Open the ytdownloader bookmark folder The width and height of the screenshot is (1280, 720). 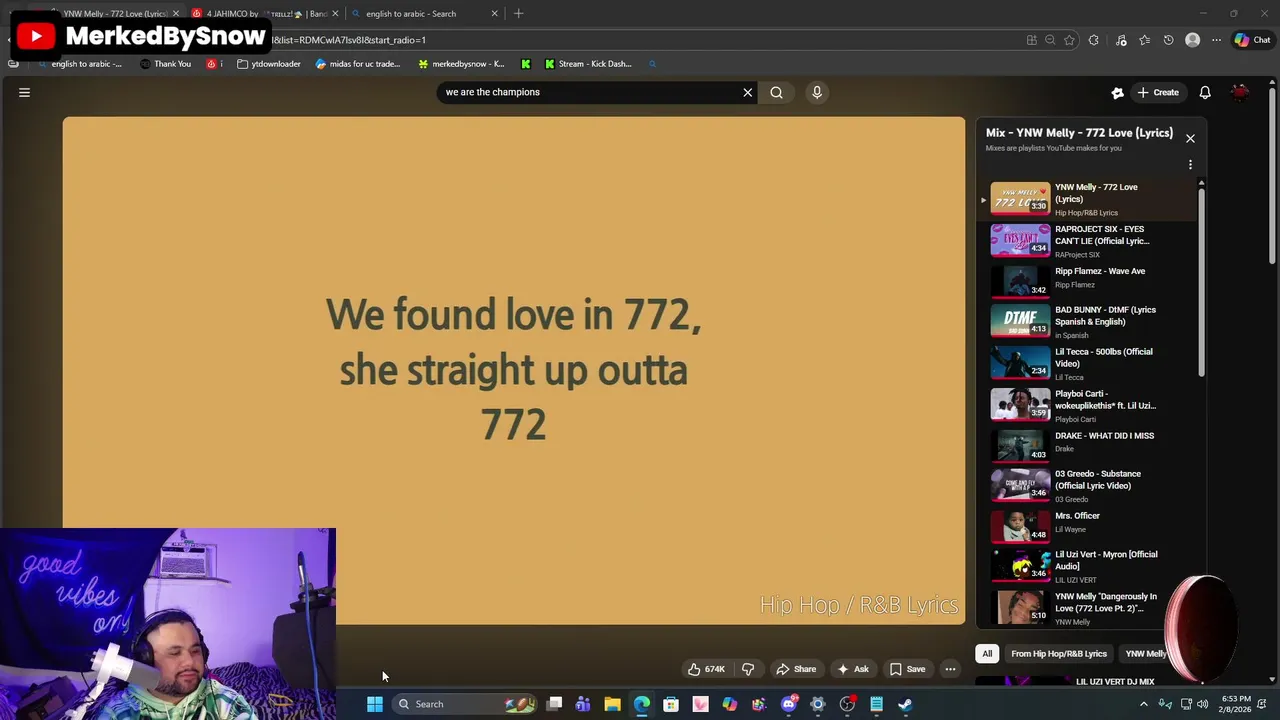coord(269,64)
